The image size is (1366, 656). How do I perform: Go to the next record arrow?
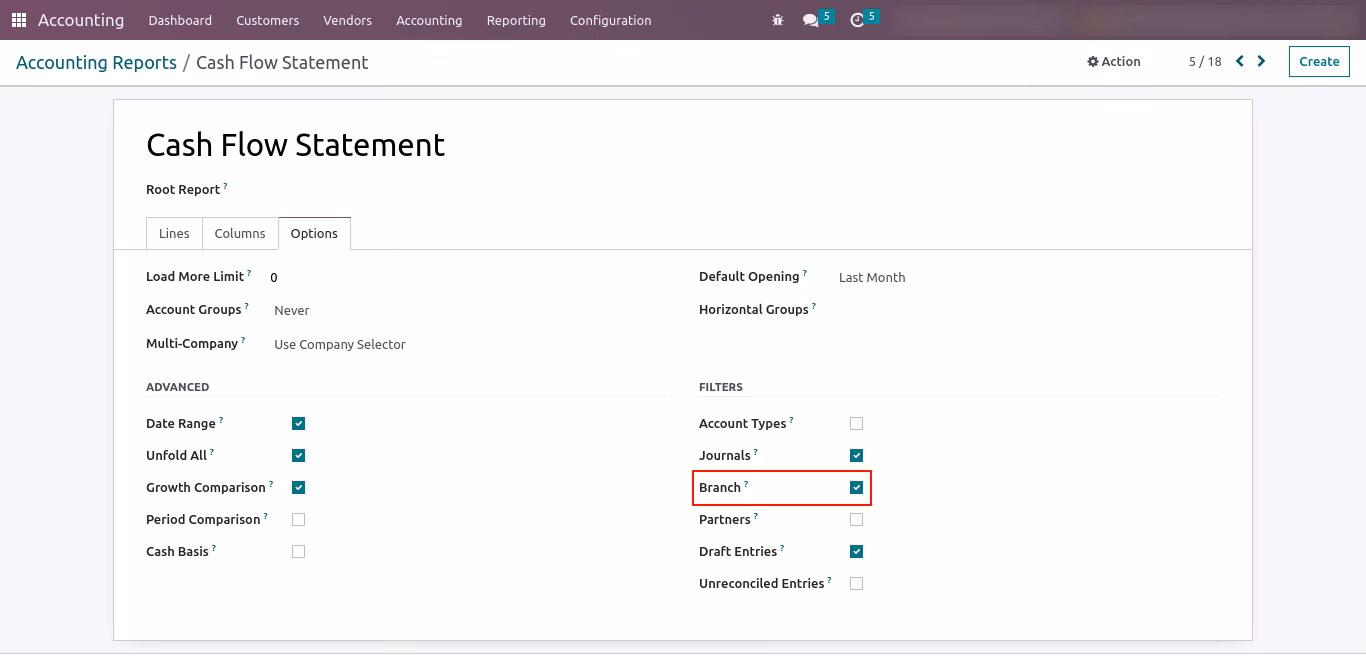click(x=1262, y=61)
